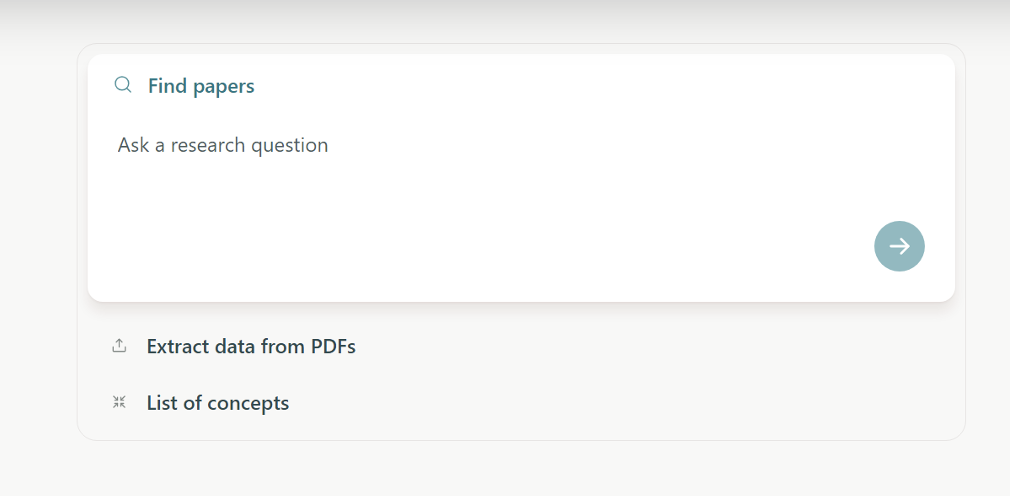Image resolution: width=1010 pixels, height=496 pixels.
Task: Switch to Extract data from PDFs
Action: coord(251,347)
